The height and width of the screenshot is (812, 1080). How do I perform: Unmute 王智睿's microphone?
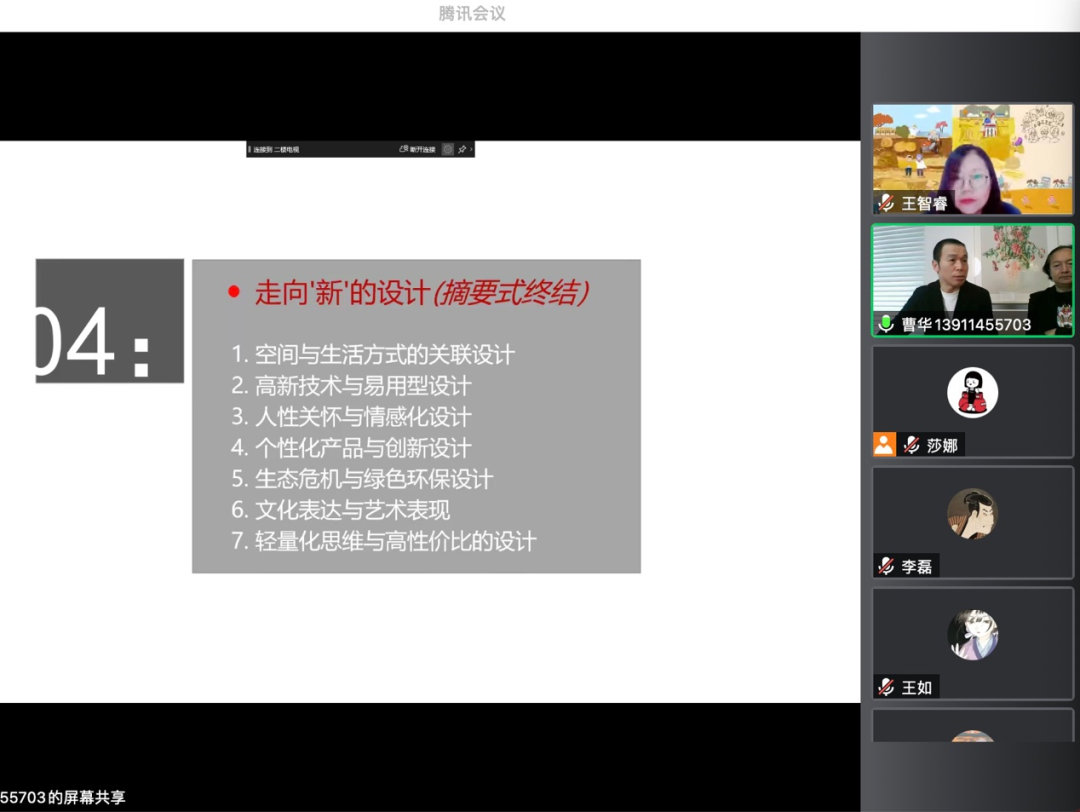(884, 204)
